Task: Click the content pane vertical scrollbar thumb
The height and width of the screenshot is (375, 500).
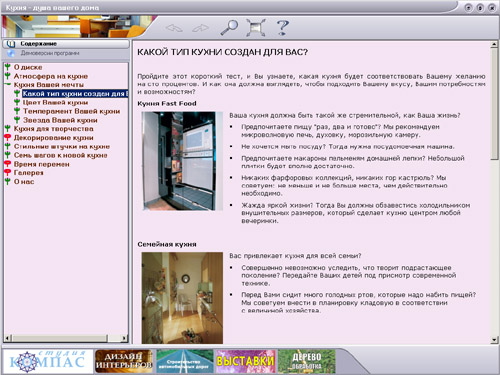Action: click(x=494, y=104)
